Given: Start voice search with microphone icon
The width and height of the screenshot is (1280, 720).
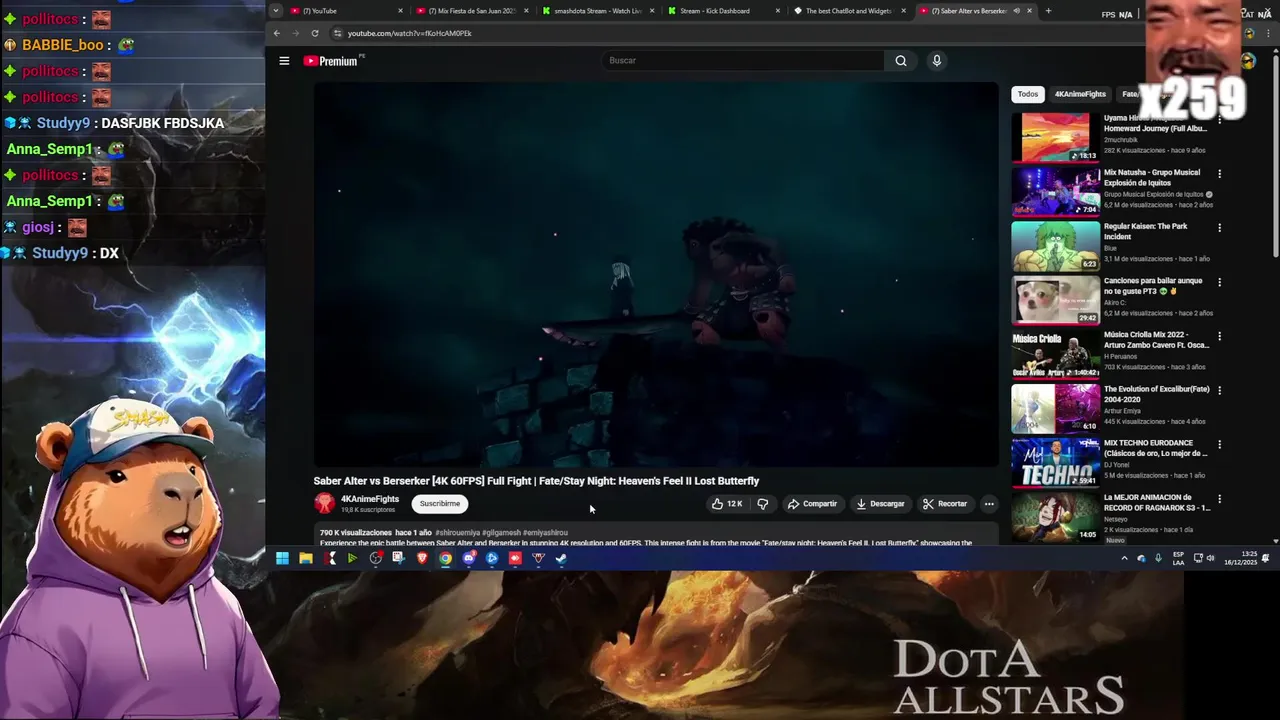Looking at the screenshot, I should coord(936,61).
